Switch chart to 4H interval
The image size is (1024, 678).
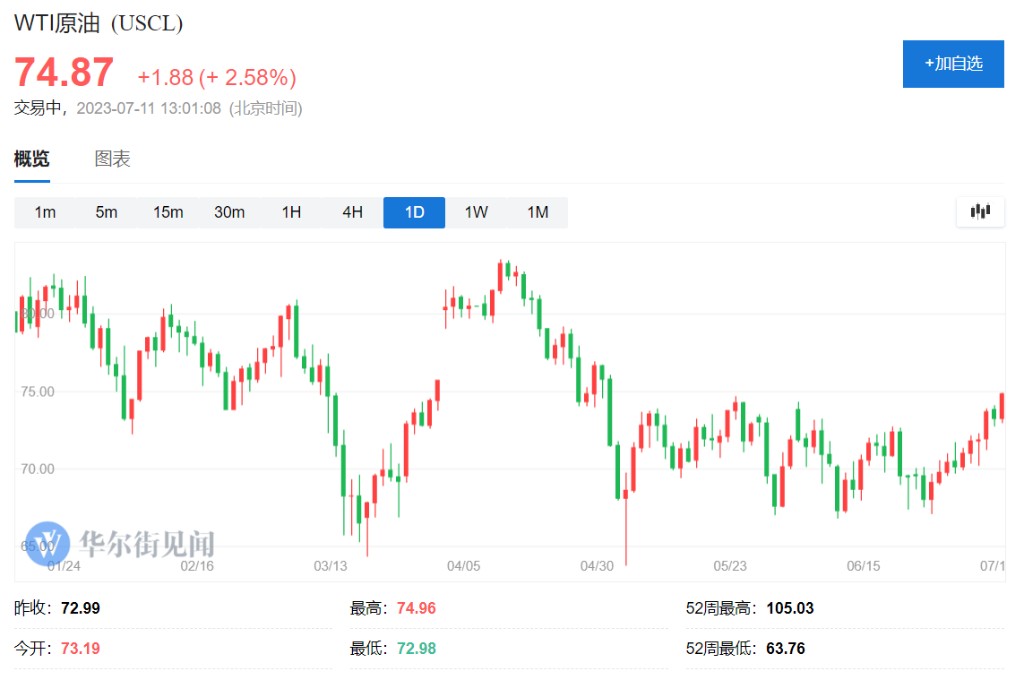(x=353, y=212)
